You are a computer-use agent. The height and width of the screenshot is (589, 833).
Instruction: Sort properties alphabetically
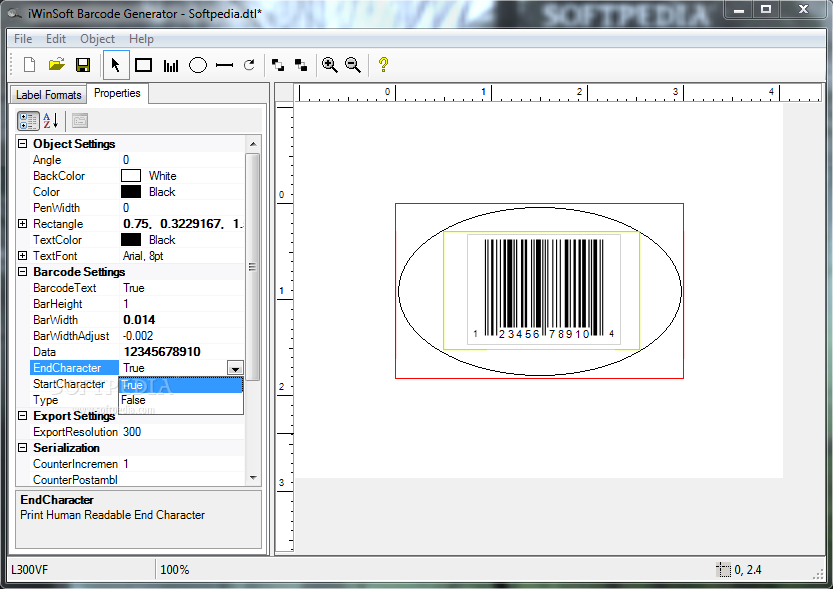[51, 121]
